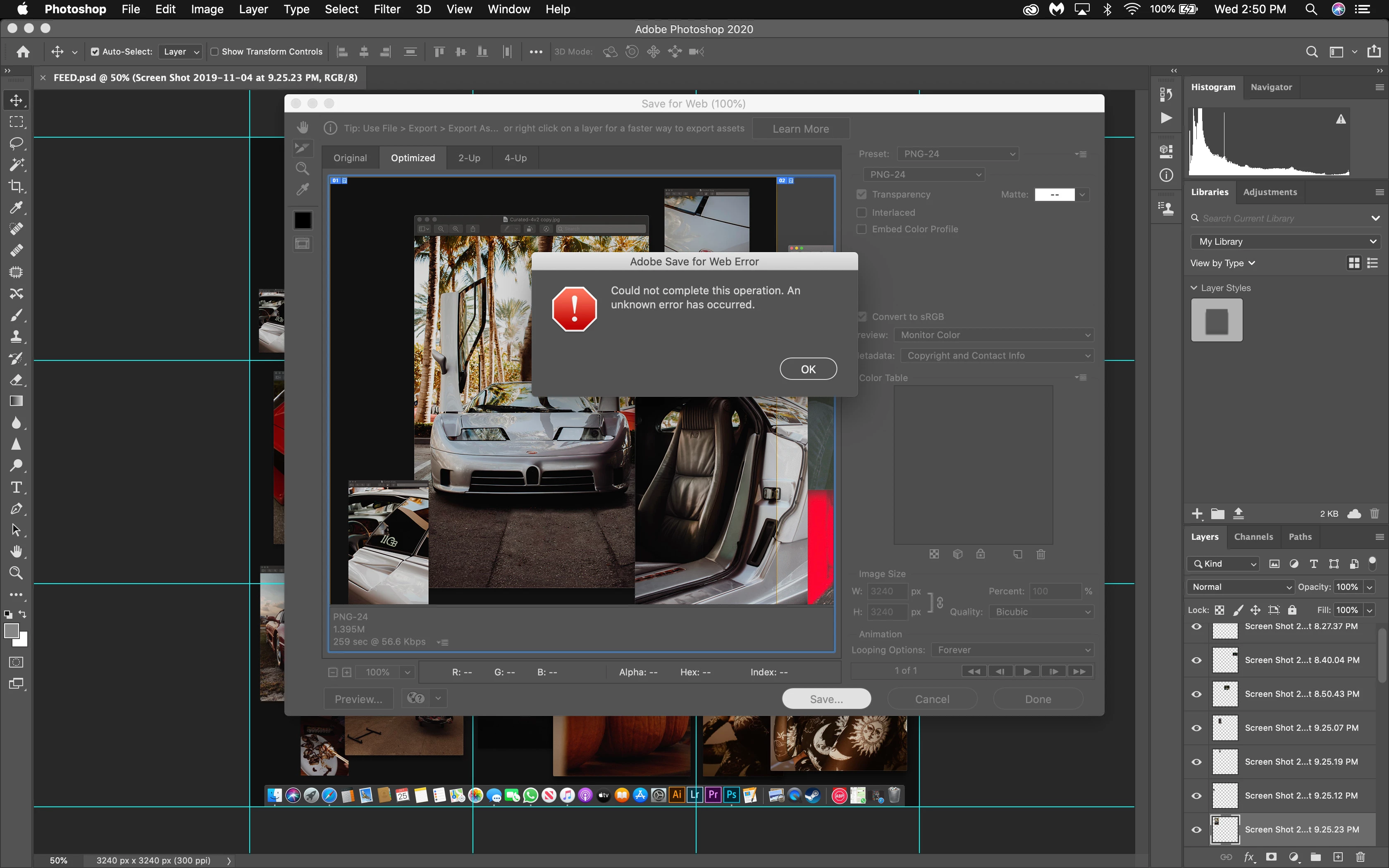Click the Eyedropper tool in the Save for Web dialog
This screenshot has height=868, width=1389.
pos(303,189)
